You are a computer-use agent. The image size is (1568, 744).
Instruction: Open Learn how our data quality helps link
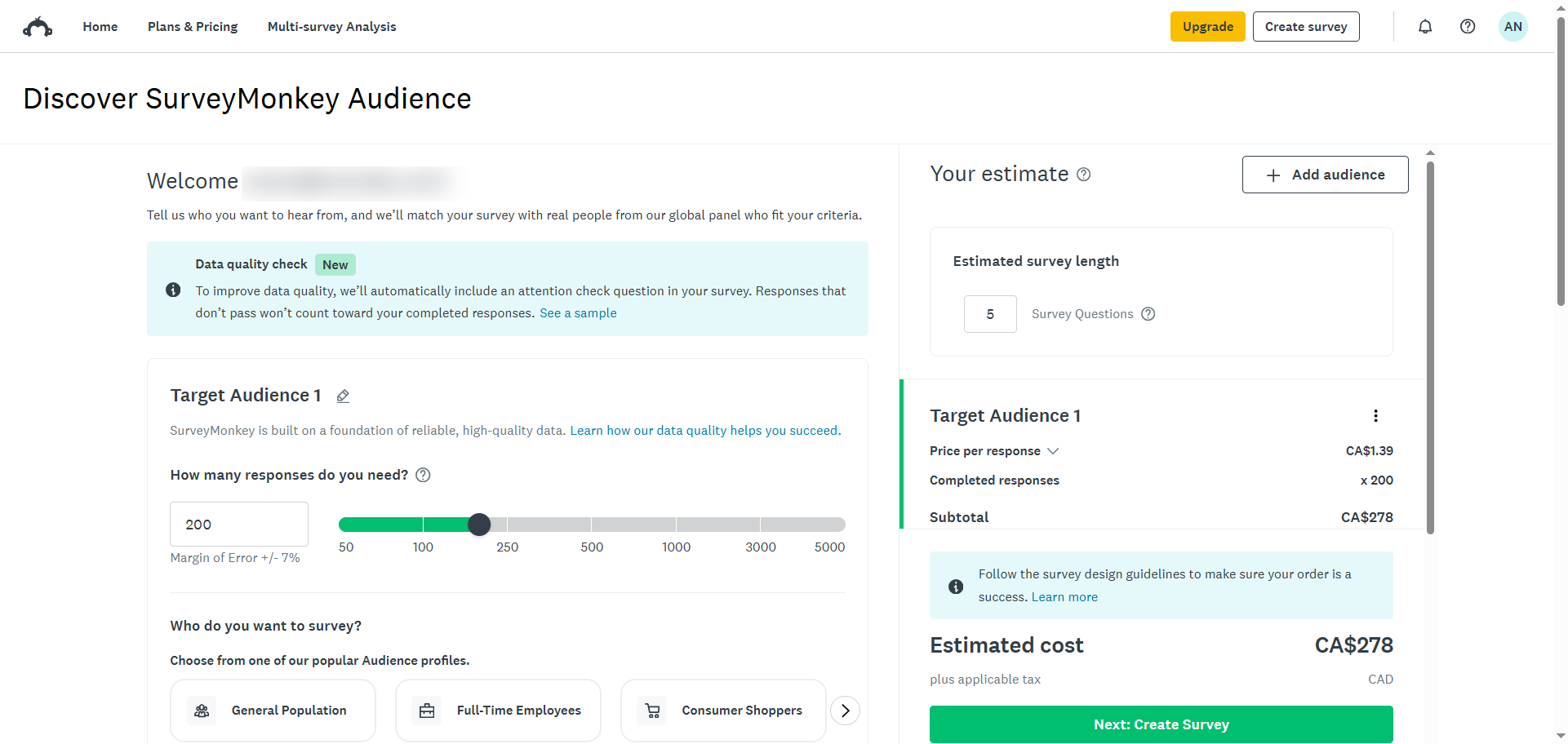705,431
